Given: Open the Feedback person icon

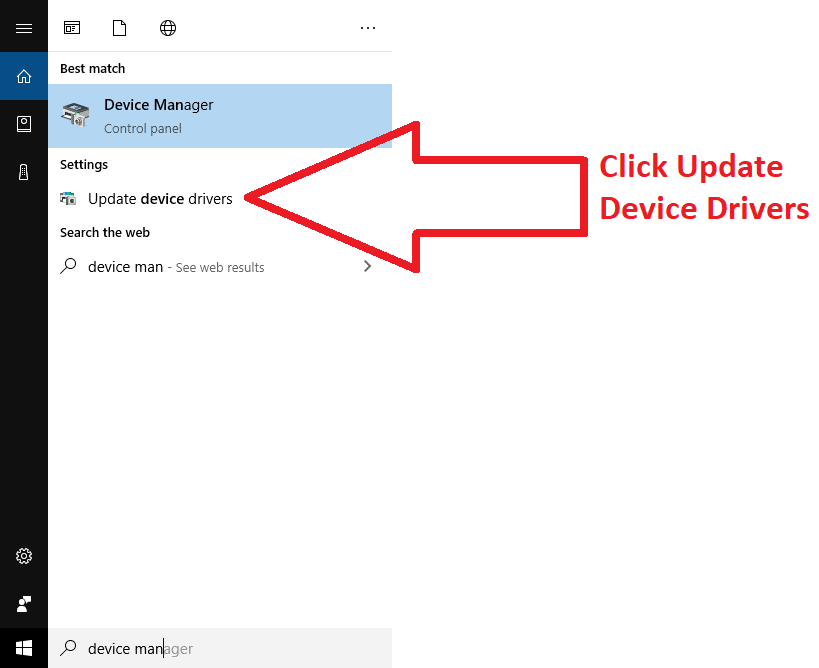Looking at the screenshot, I should click(x=24, y=604).
